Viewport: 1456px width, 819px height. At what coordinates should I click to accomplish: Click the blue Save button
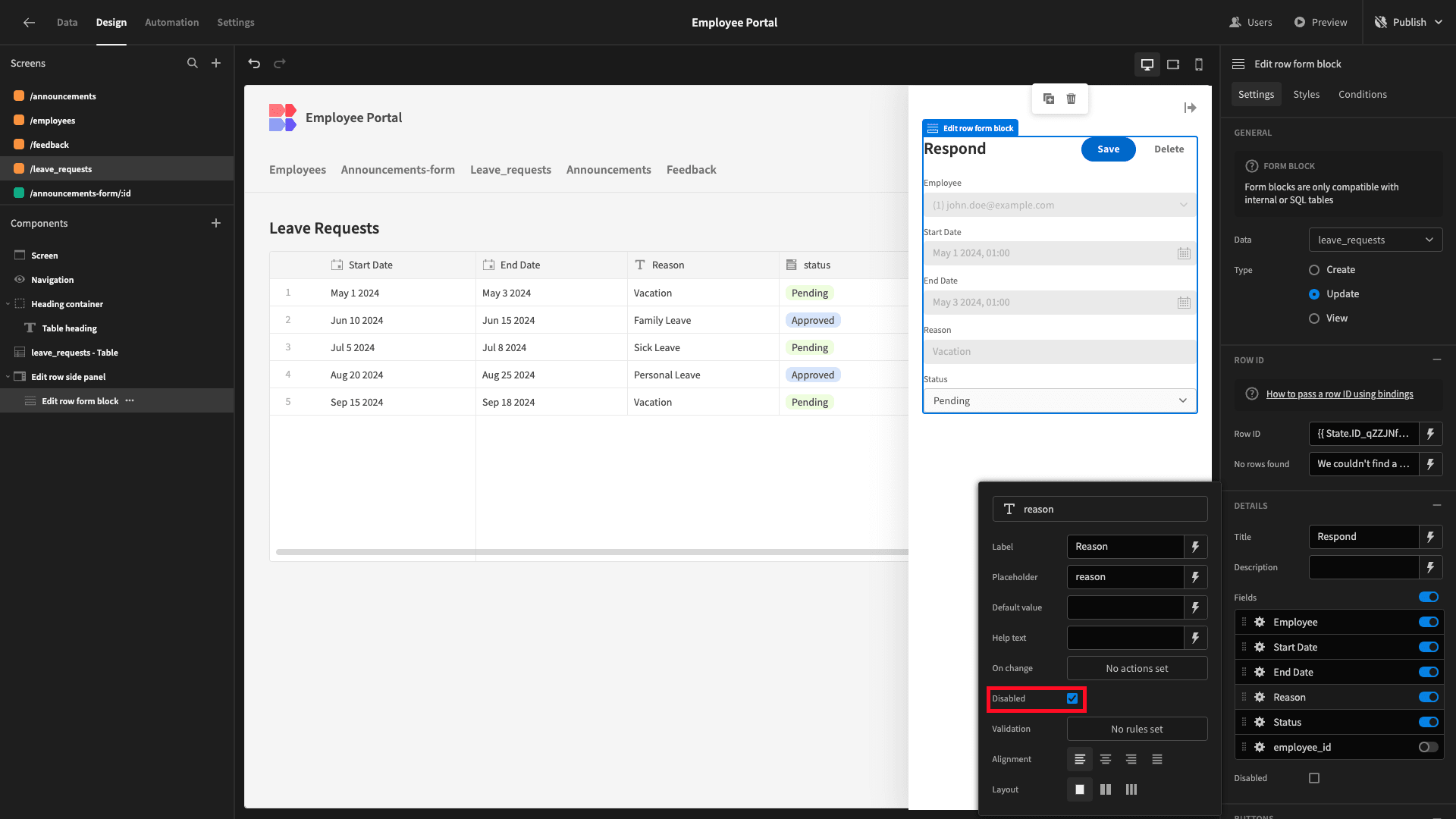point(1108,149)
